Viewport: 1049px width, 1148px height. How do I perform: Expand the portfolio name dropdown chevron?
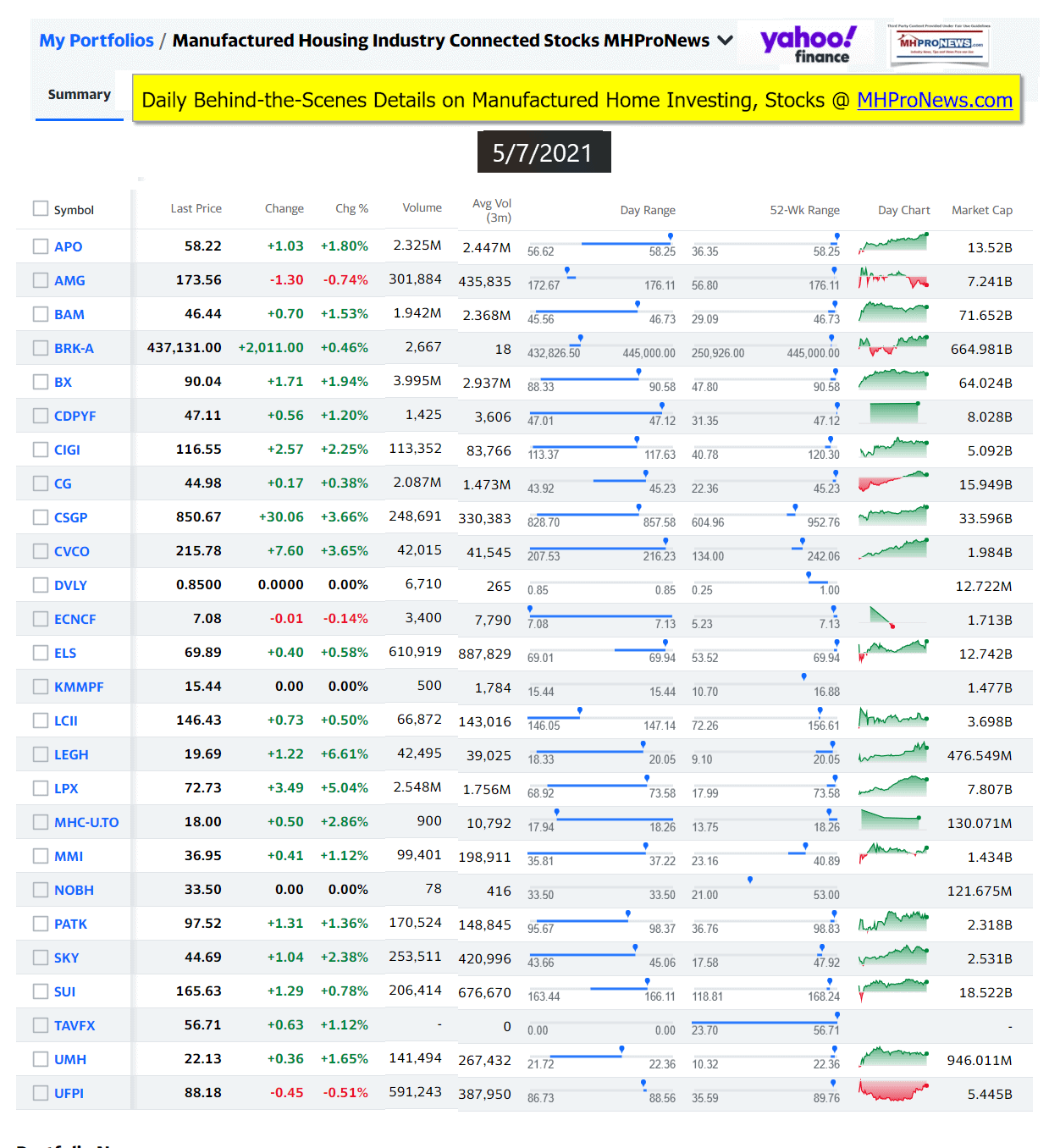(x=725, y=41)
